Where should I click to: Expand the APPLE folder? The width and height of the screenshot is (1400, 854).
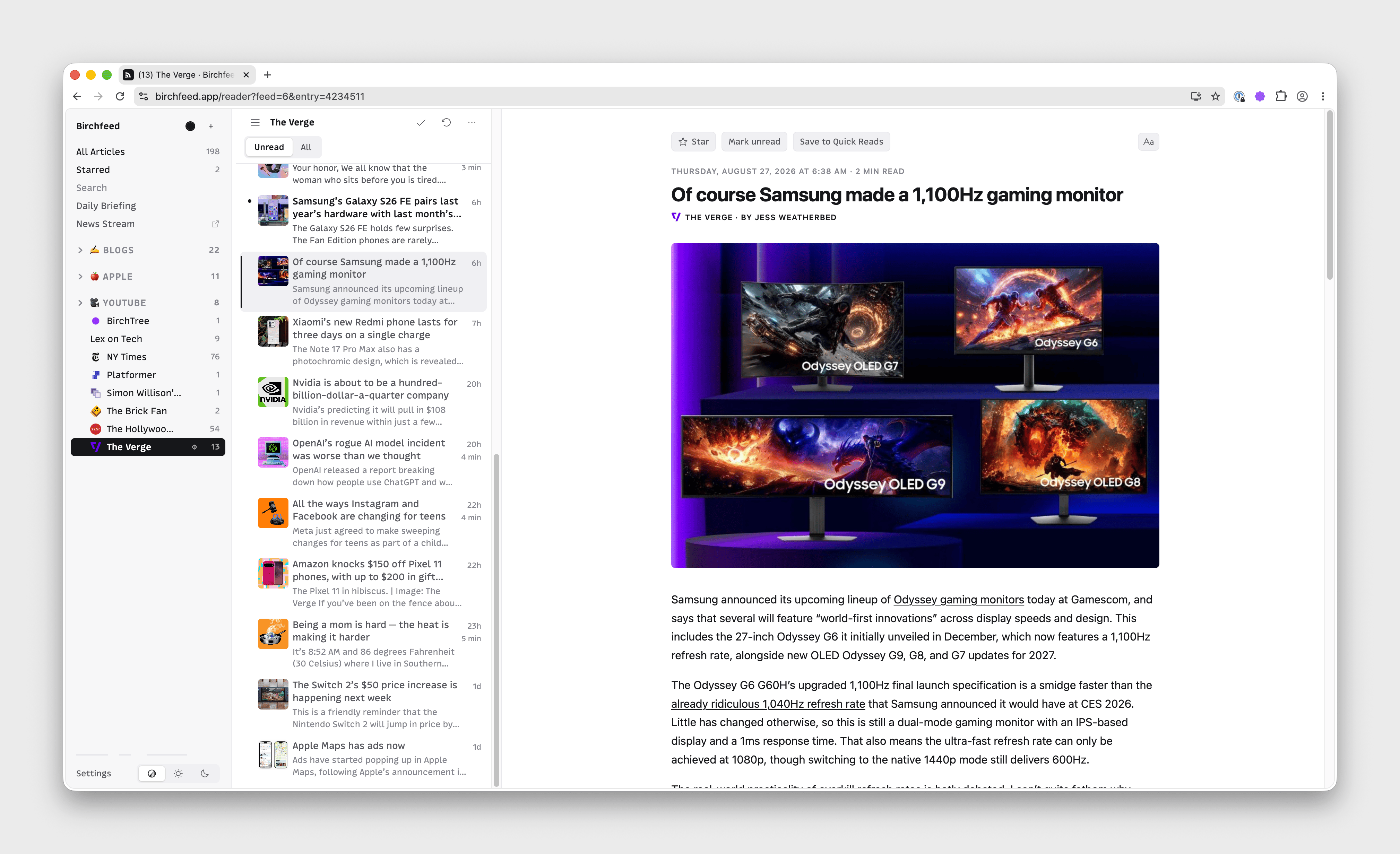[80, 277]
